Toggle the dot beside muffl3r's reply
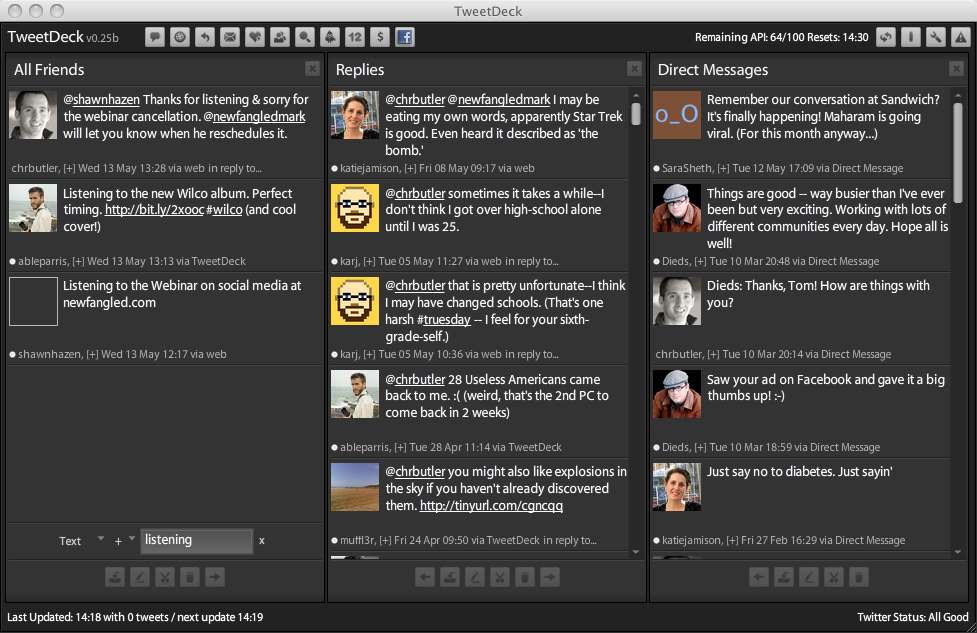Image resolution: width=977 pixels, height=633 pixels. (x=335, y=541)
